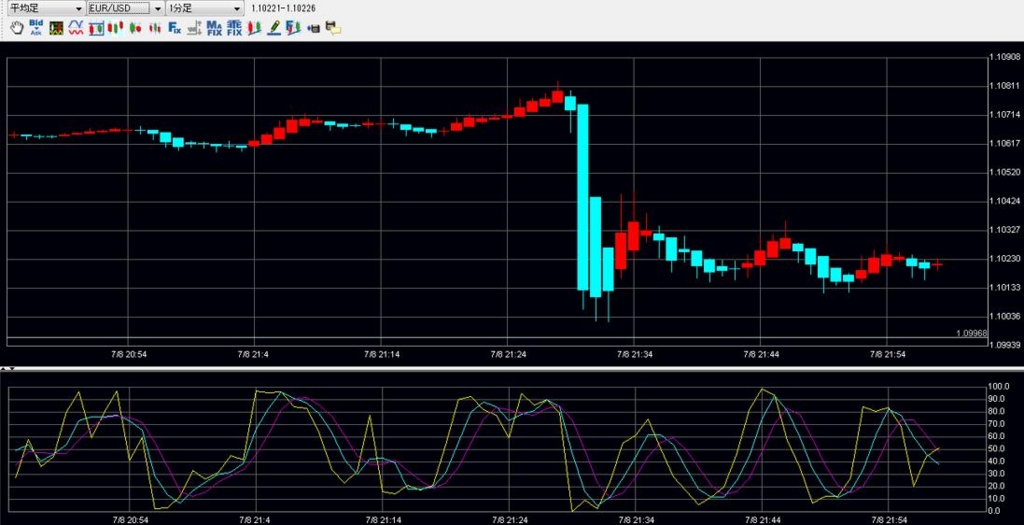Click the small thin candlesticks icon
Screen dimensions: 1024x525
[x=155, y=27]
